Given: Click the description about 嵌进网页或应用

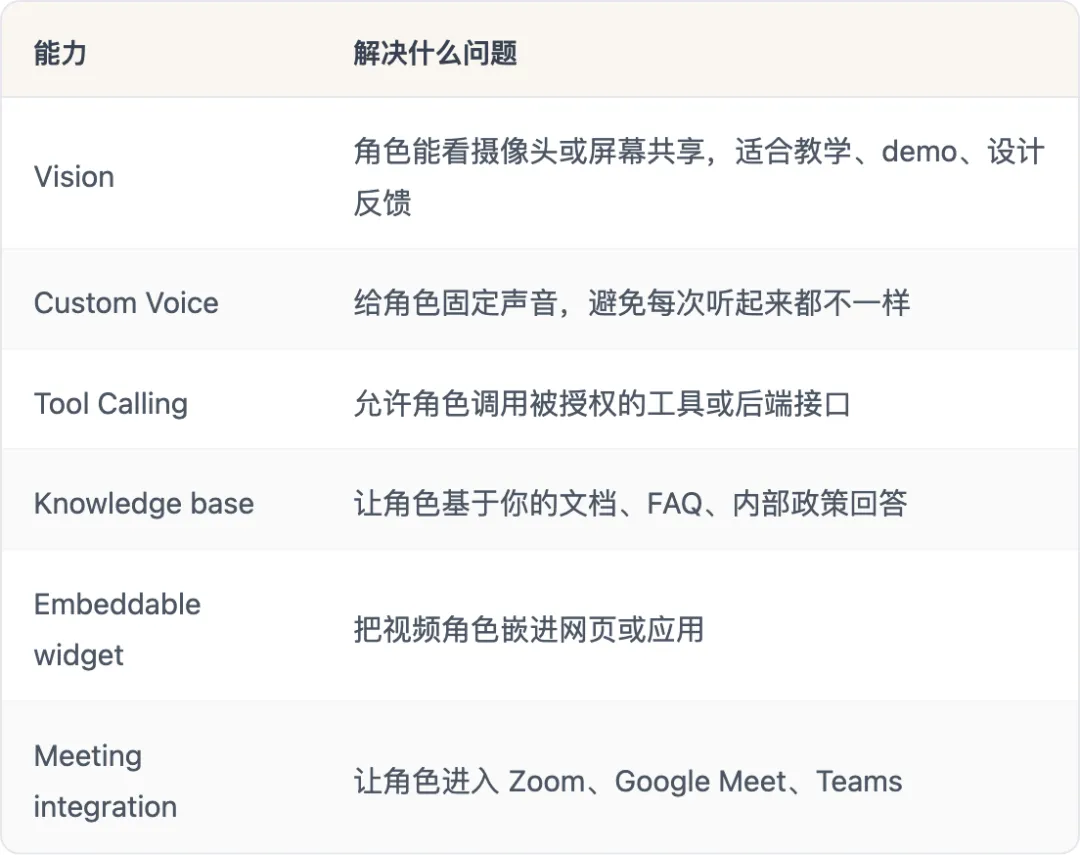Looking at the screenshot, I should click(529, 630).
